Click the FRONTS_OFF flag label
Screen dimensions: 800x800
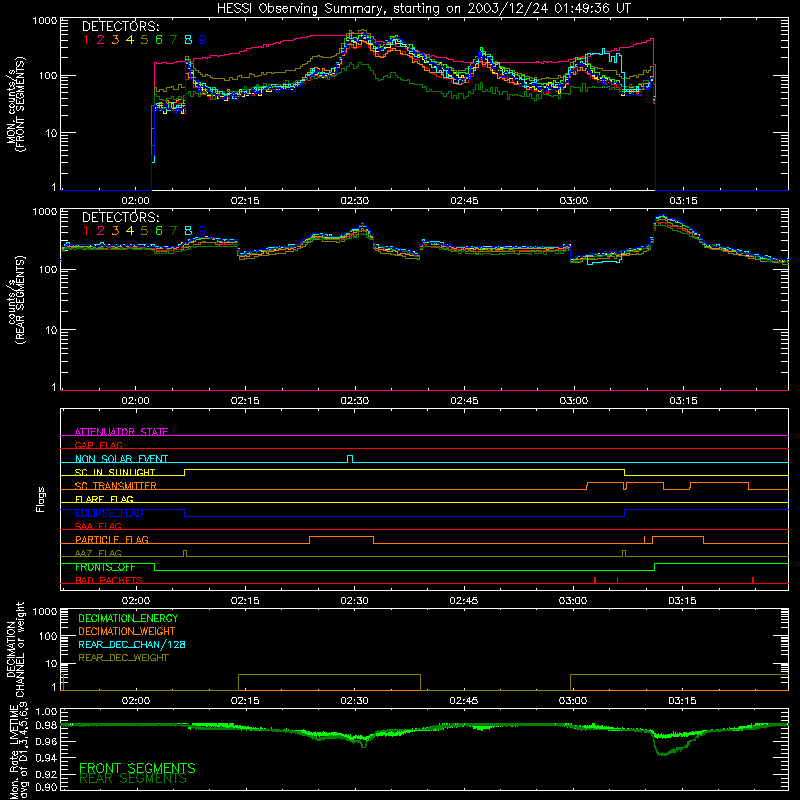(105, 567)
